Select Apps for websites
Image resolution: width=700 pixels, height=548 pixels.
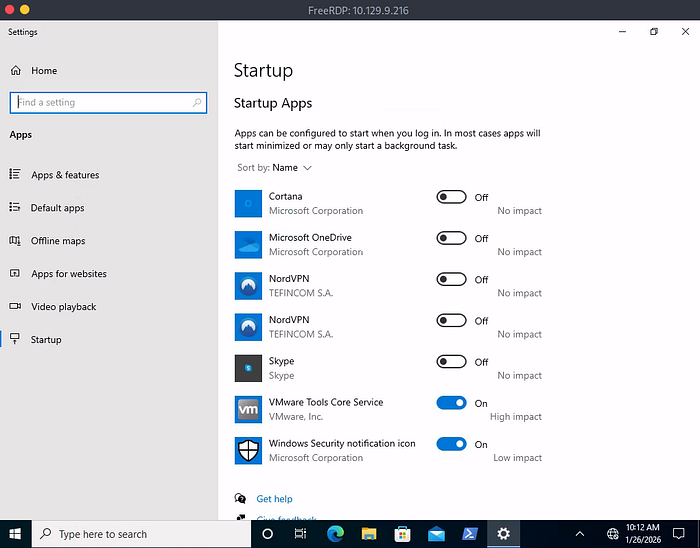click(69, 274)
